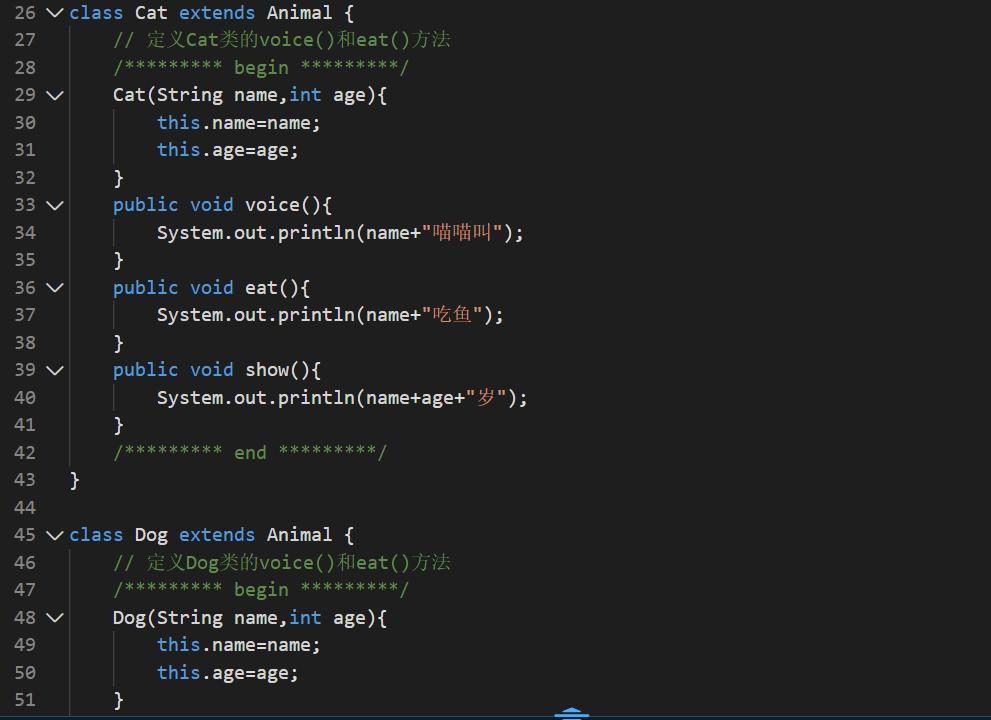991x720 pixels.
Task: Click the public keyword on line 33
Action: pos(145,204)
